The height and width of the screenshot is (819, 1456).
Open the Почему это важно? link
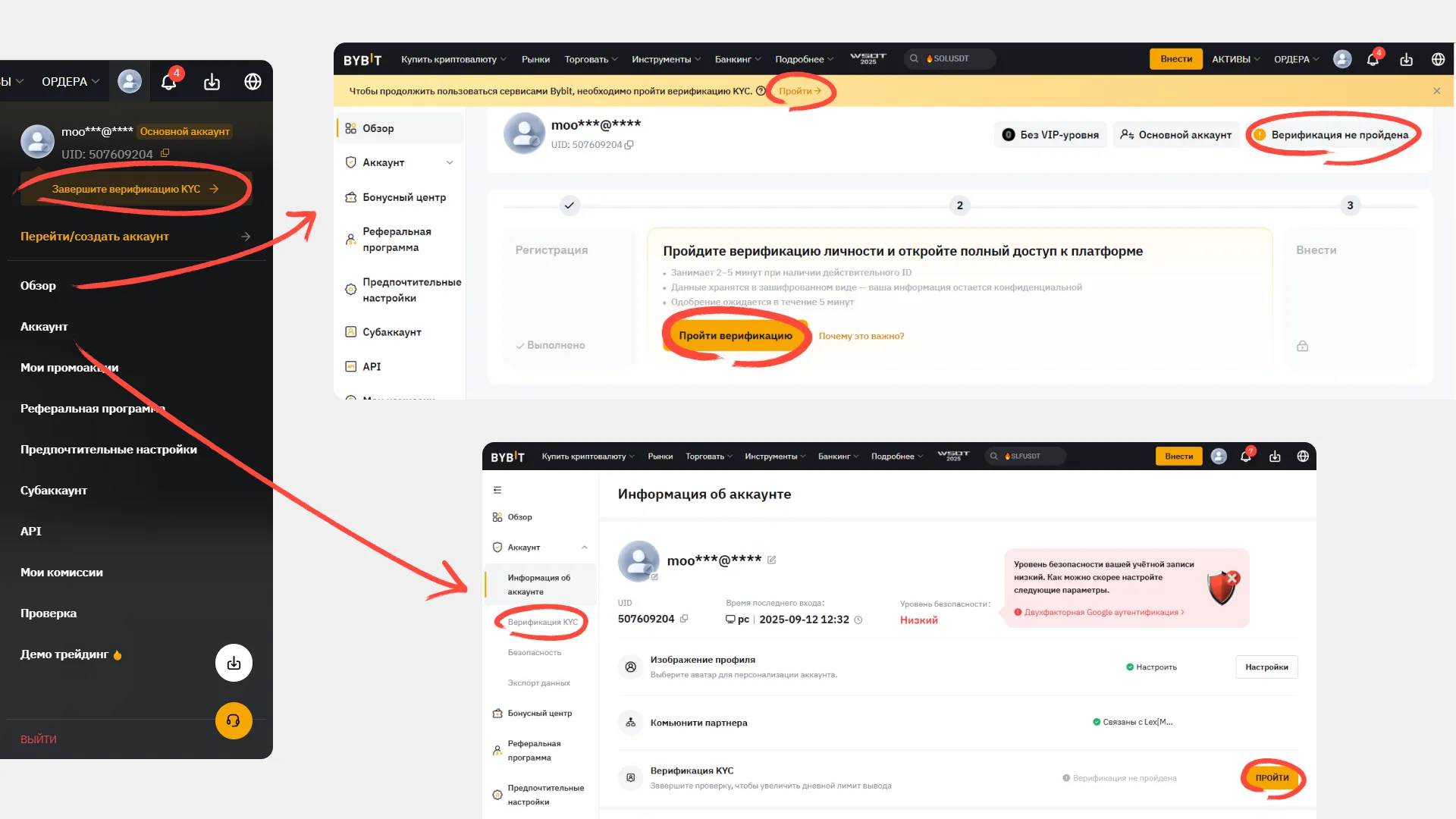point(861,336)
